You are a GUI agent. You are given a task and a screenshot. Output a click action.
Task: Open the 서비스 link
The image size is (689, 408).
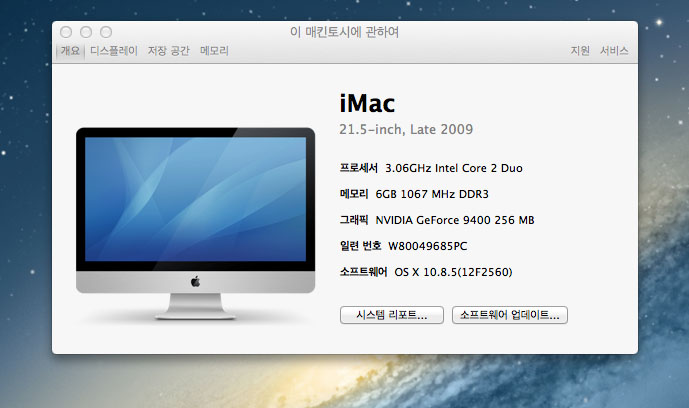click(x=614, y=50)
